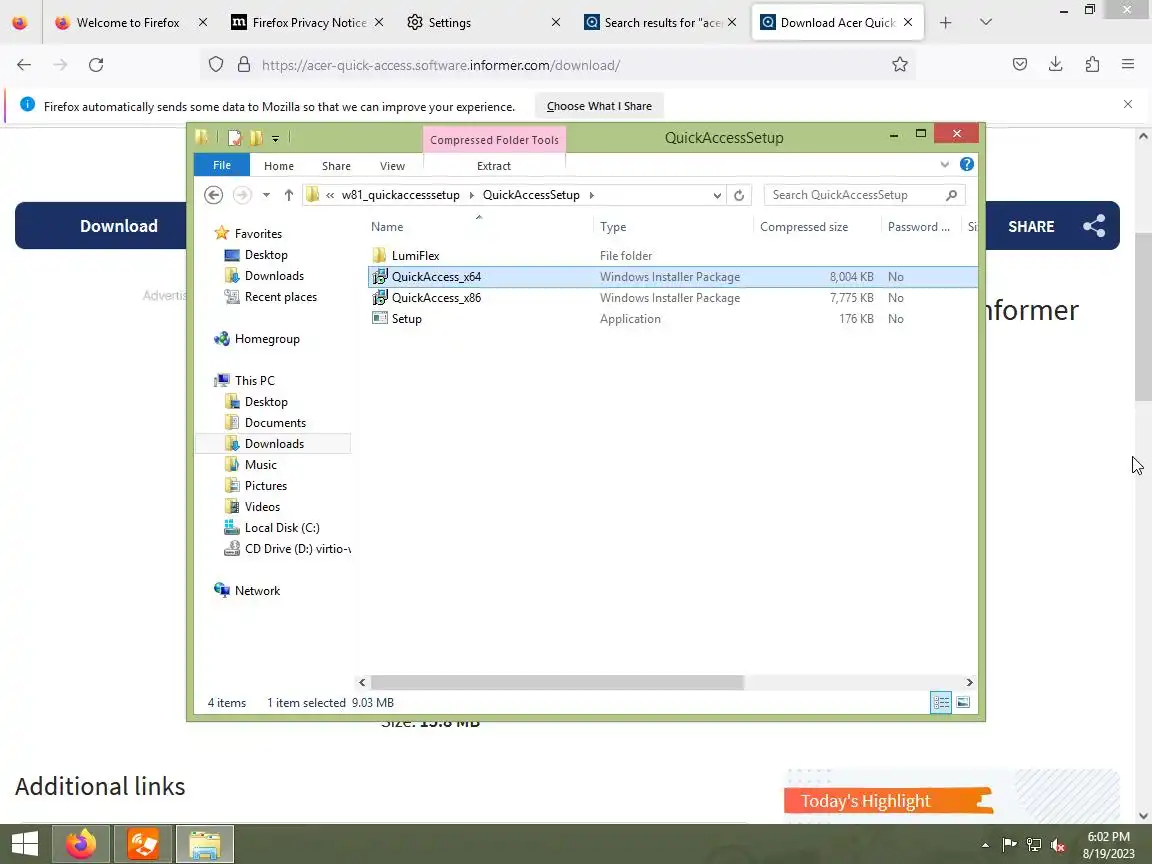Open Favorites Desktop in navigation pane
1152x864 pixels.
266,255
